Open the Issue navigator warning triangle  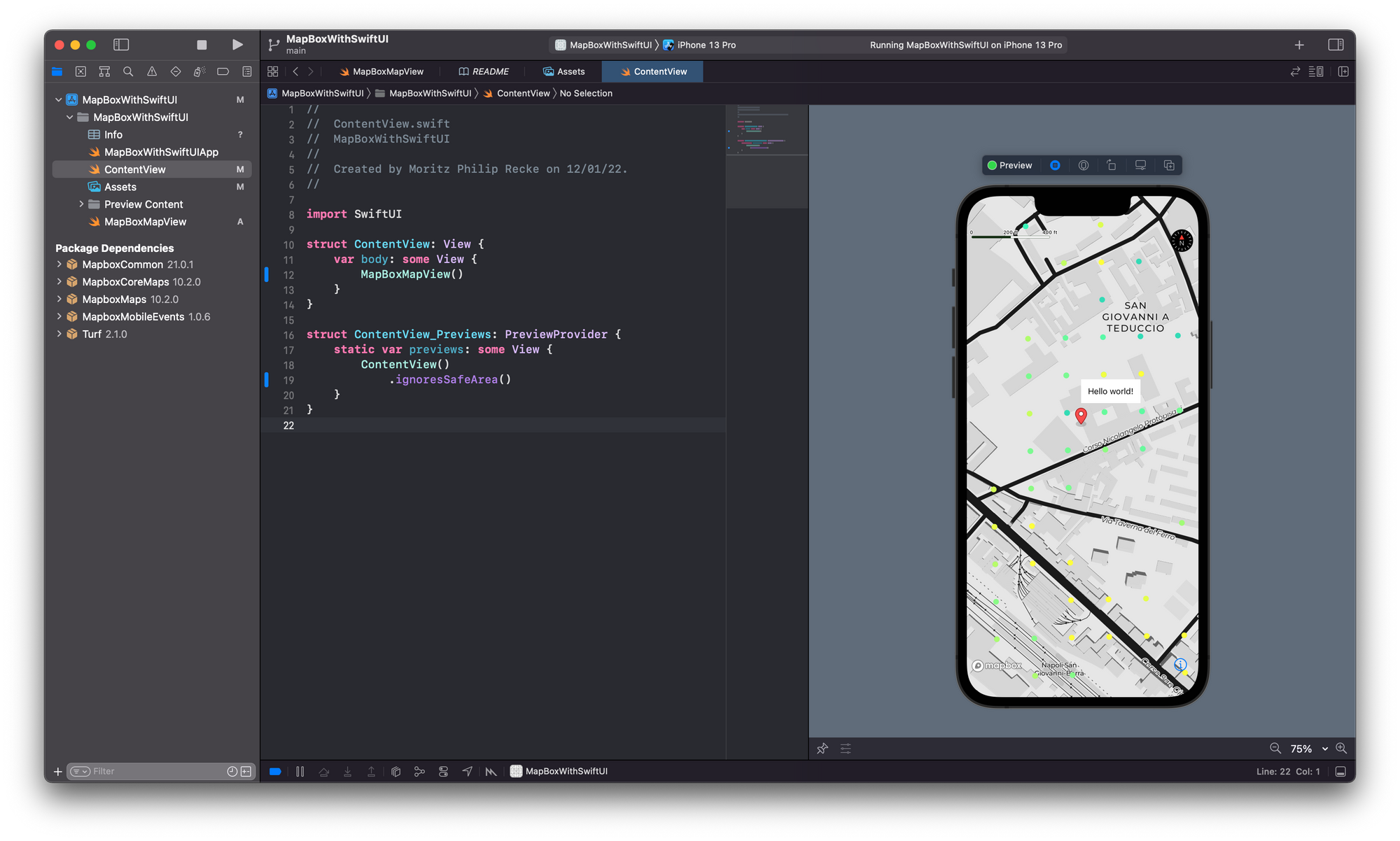point(151,71)
